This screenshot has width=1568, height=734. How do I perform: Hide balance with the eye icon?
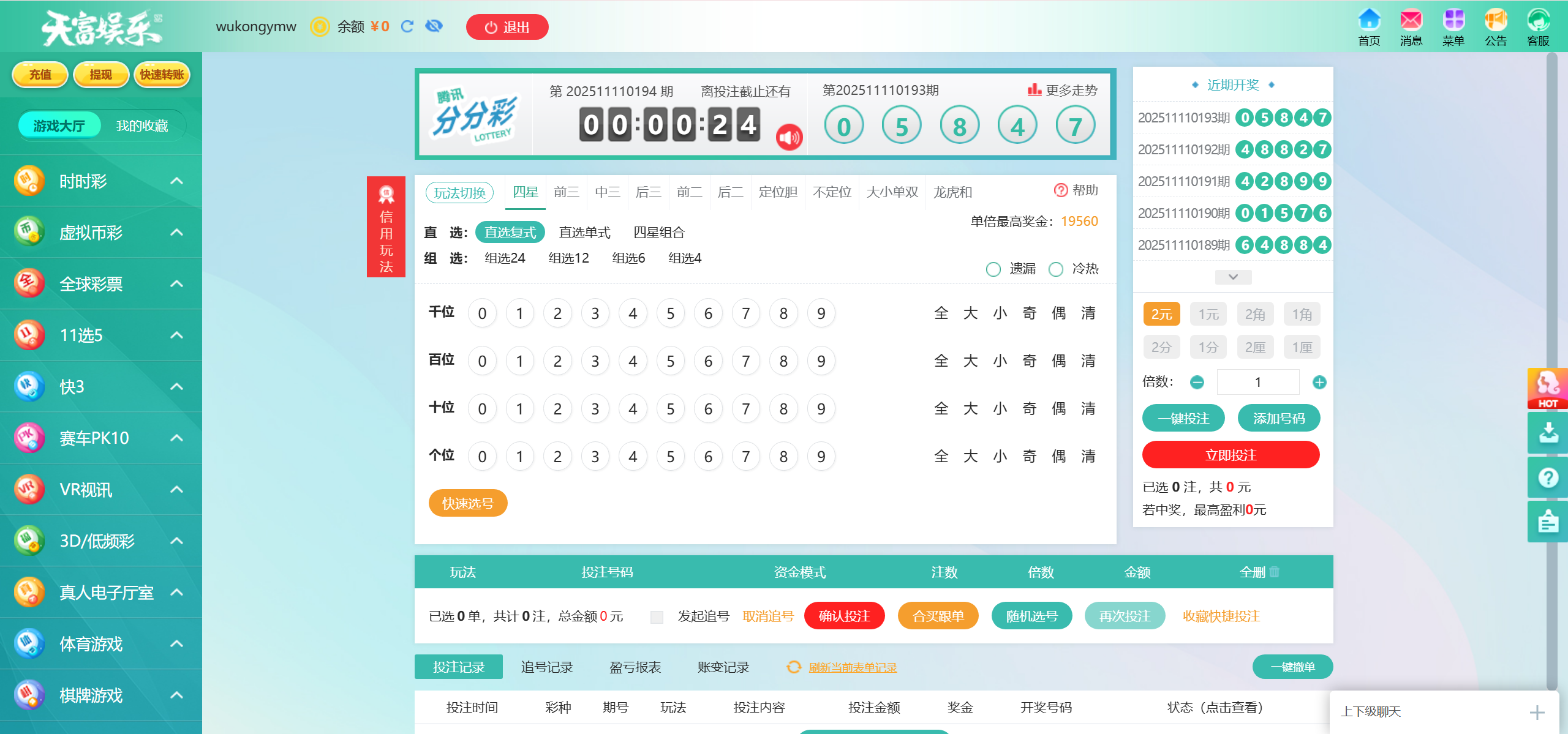(x=434, y=26)
